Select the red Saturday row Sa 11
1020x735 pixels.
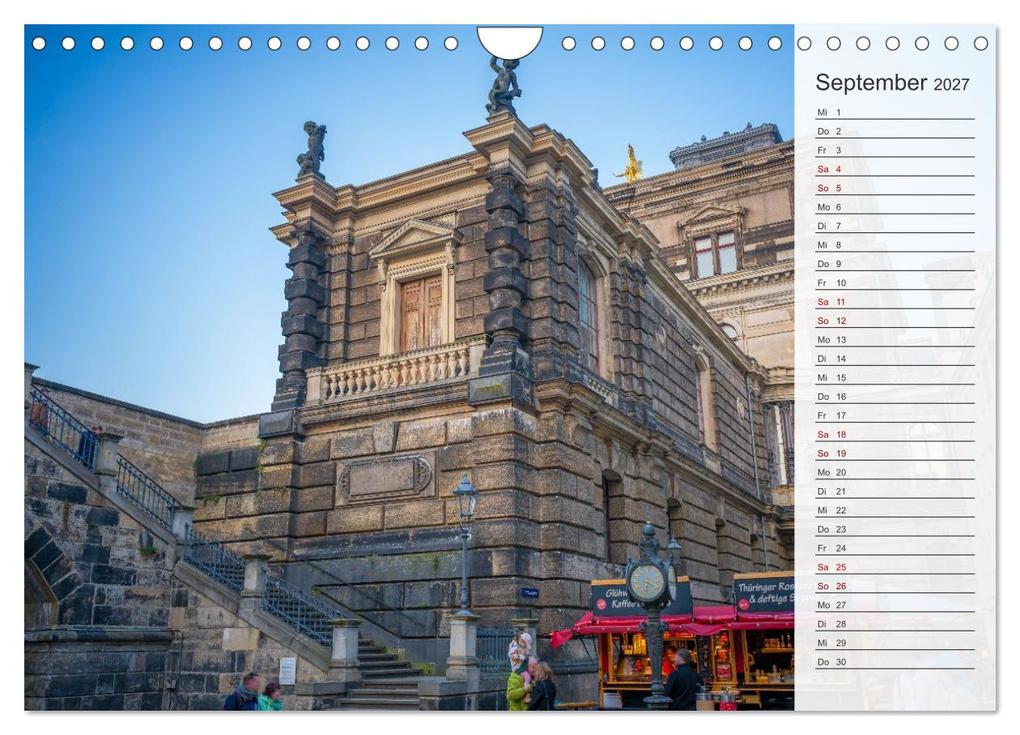894,301
